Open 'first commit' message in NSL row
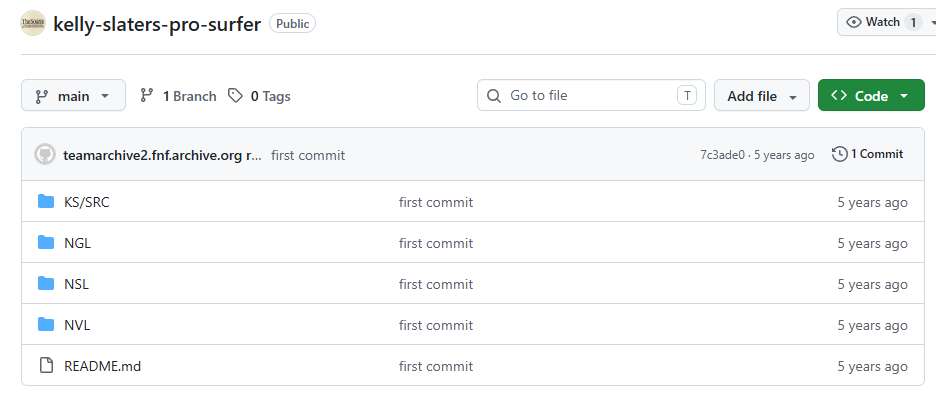 click(436, 284)
